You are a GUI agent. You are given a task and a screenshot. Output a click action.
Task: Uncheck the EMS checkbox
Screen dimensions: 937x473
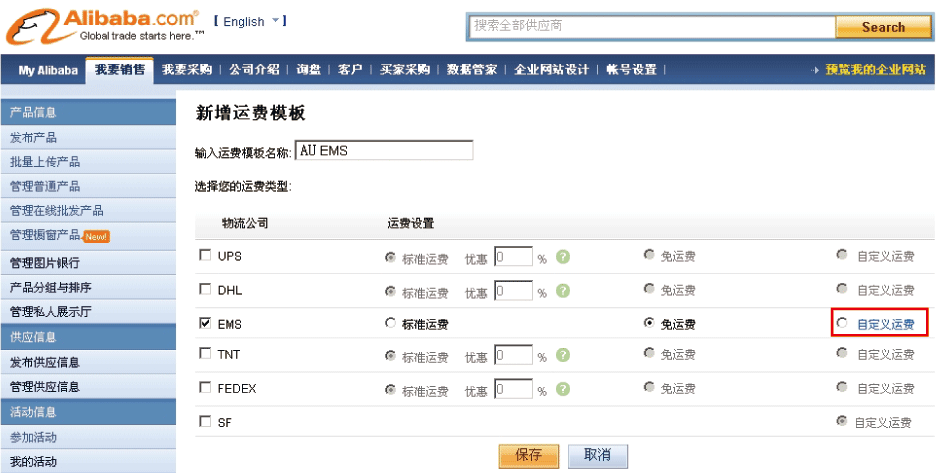coord(205,323)
